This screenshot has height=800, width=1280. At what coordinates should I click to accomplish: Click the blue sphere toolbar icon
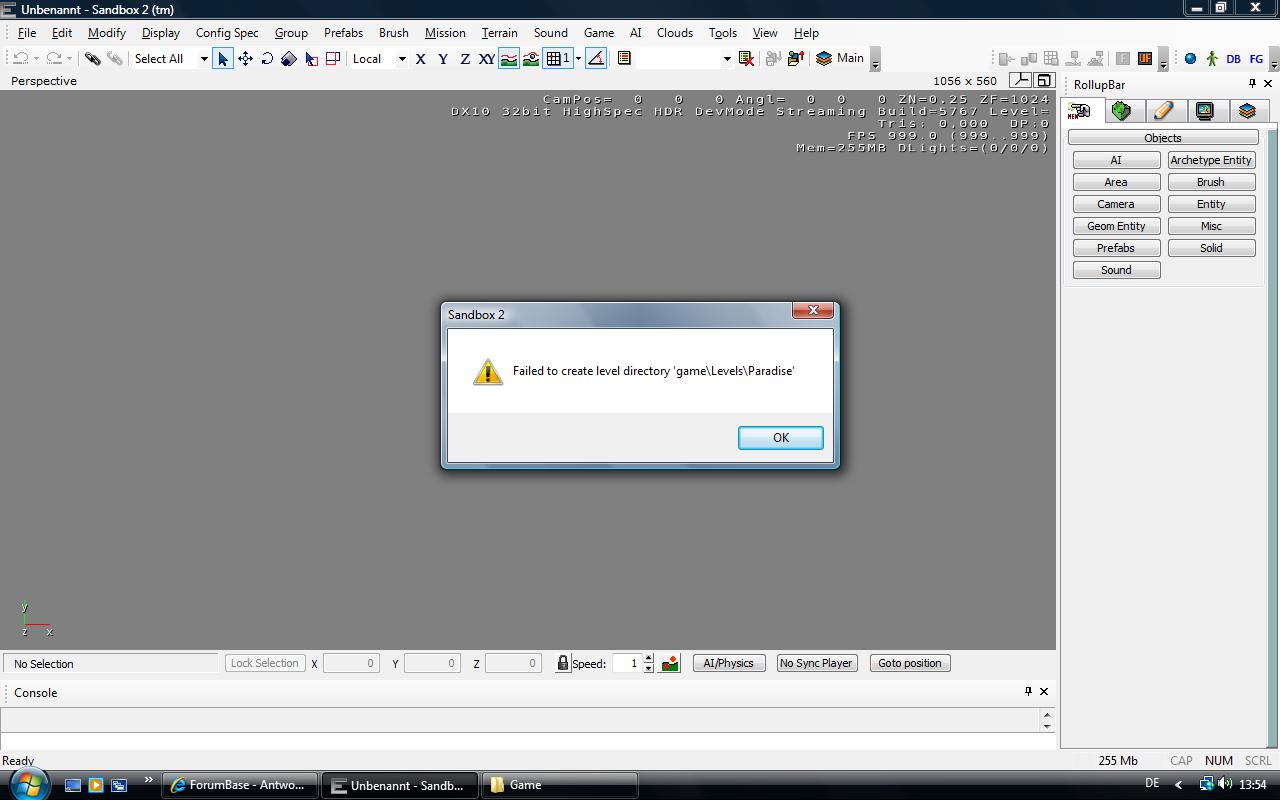[1190, 59]
